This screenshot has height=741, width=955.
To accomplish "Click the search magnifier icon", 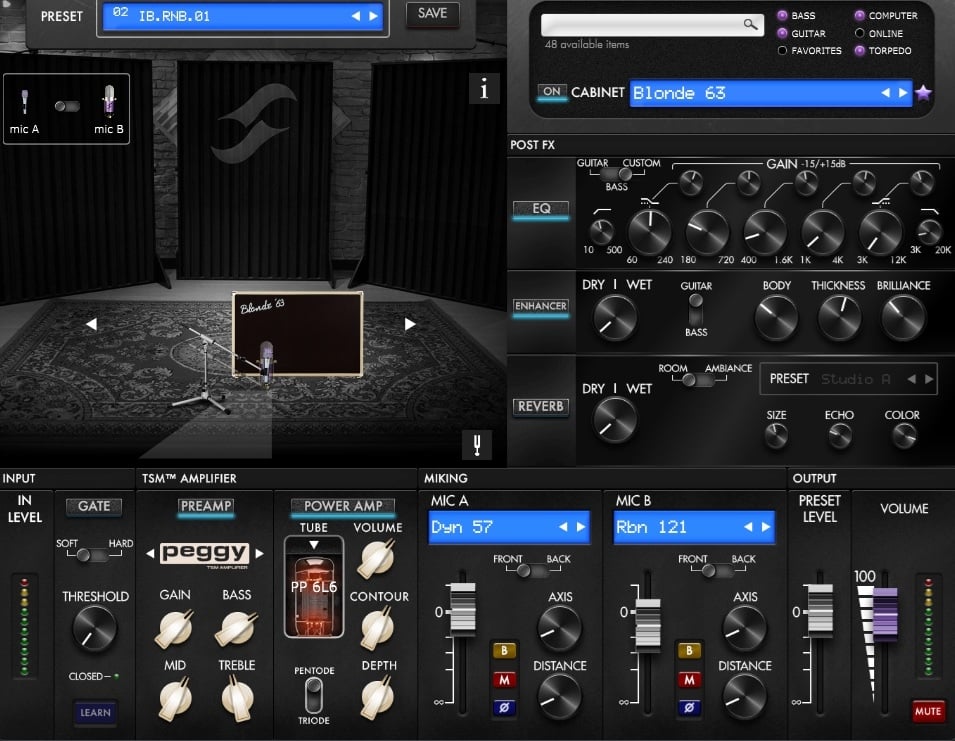I will pos(750,24).
